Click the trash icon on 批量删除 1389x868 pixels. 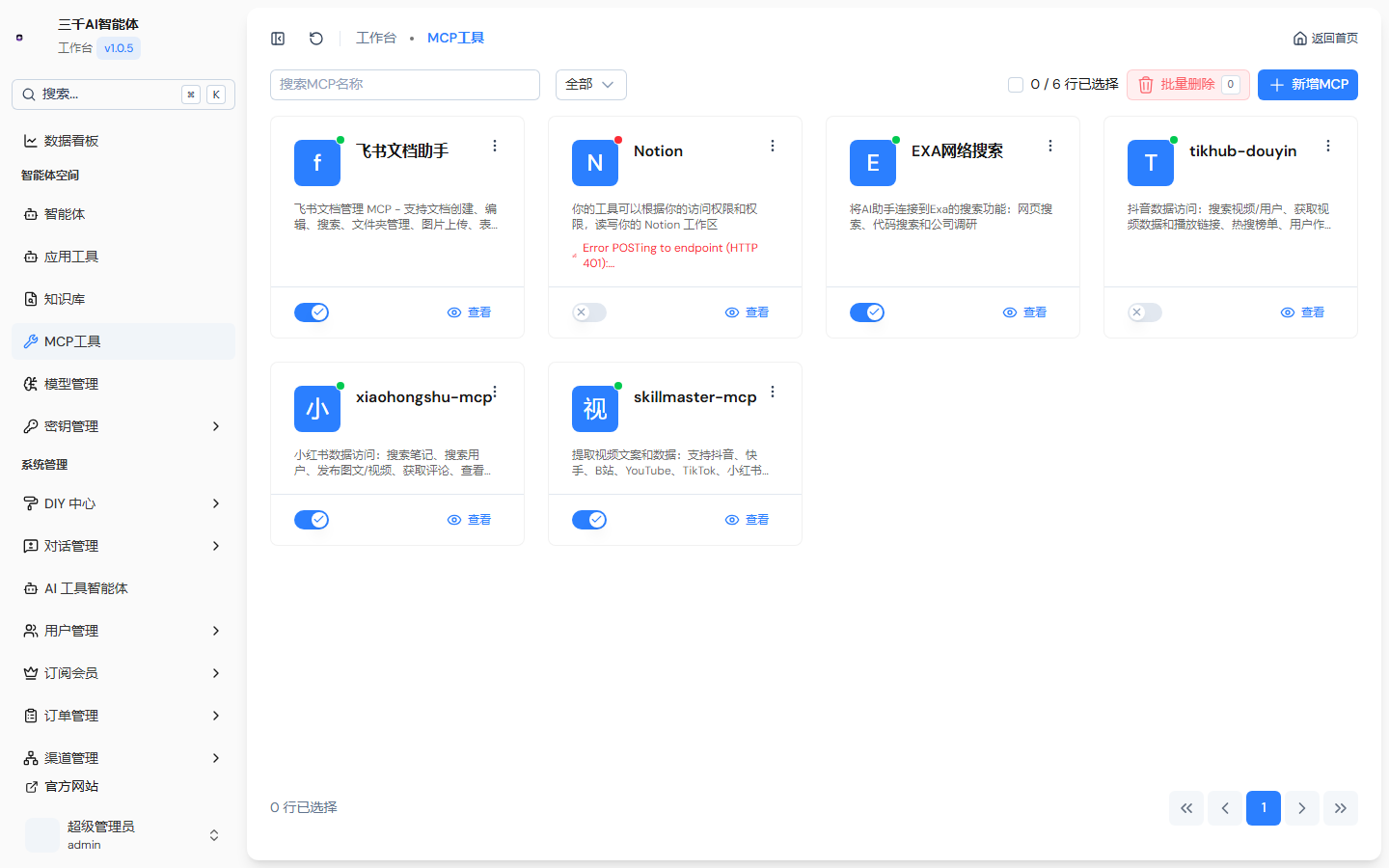(1146, 85)
